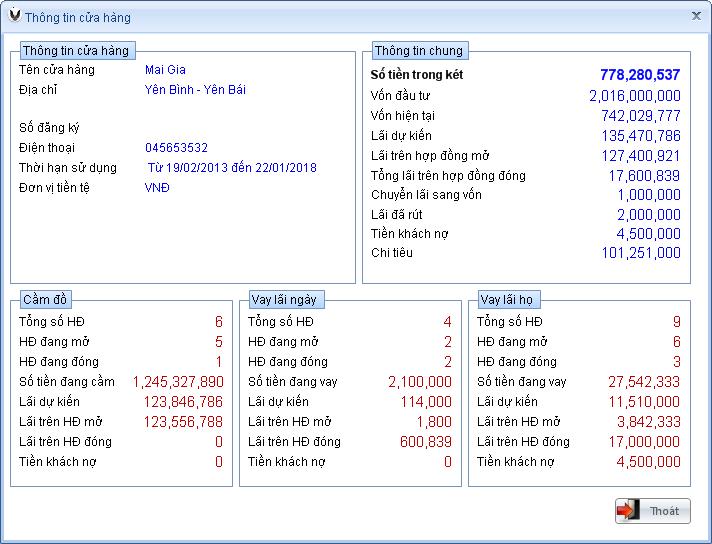
Task: Select address Yên Bình - Yên Bái
Action: pos(195,89)
